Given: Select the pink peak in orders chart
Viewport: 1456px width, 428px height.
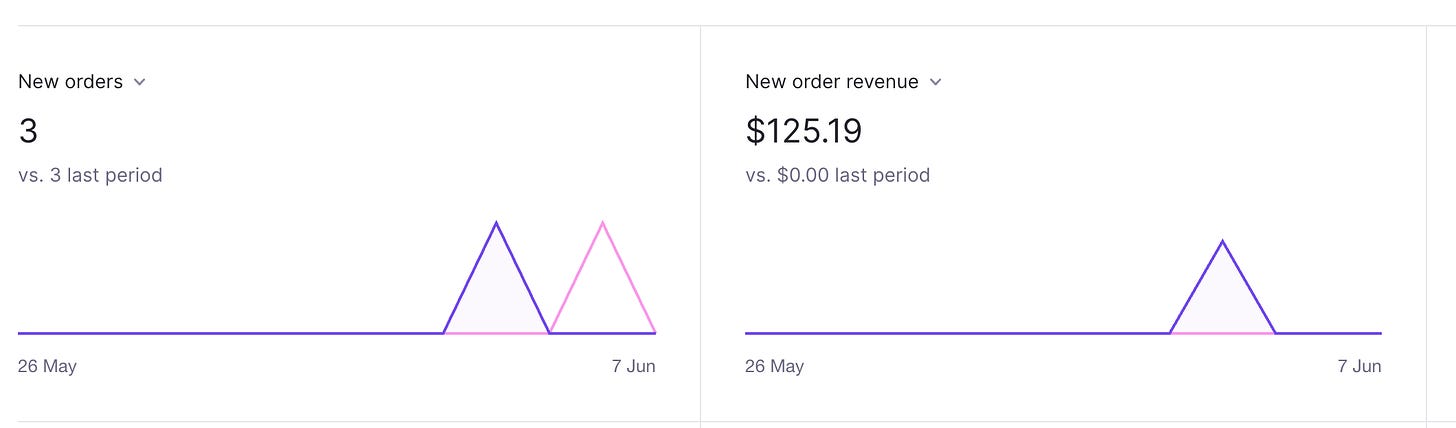Looking at the screenshot, I should point(602,224).
